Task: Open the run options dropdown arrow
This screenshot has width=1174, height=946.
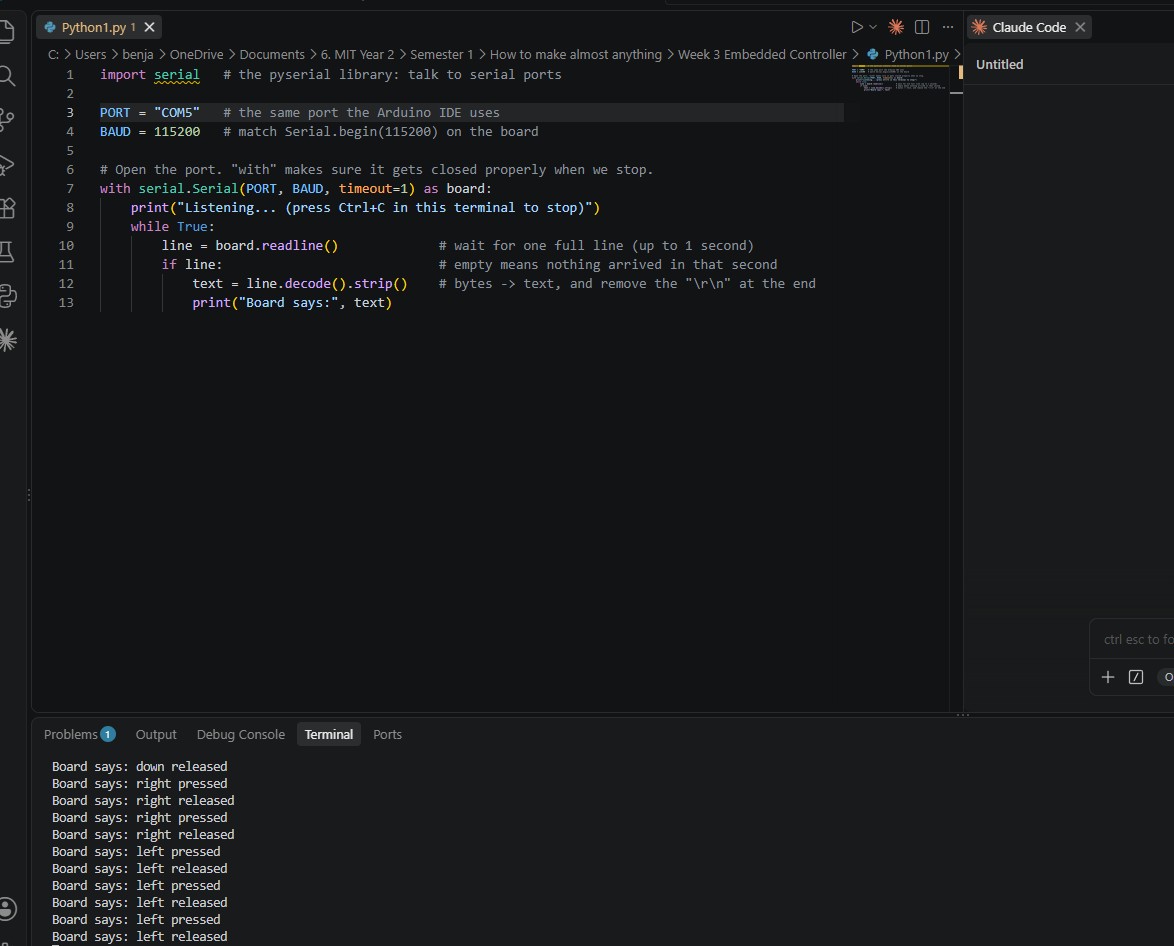Action: point(873,27)
